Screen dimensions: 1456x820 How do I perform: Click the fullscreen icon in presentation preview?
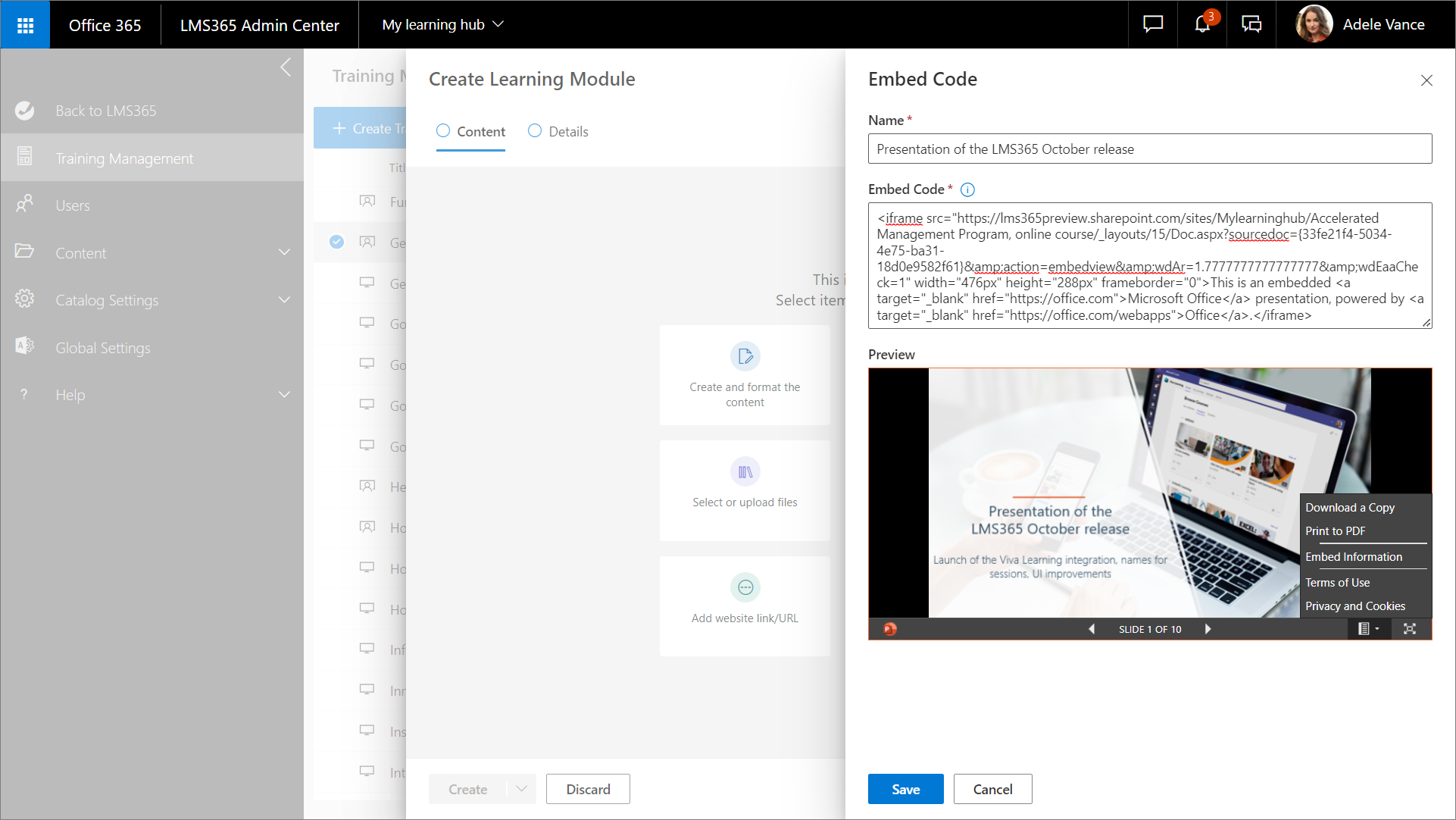click(x=1409, y=629)
